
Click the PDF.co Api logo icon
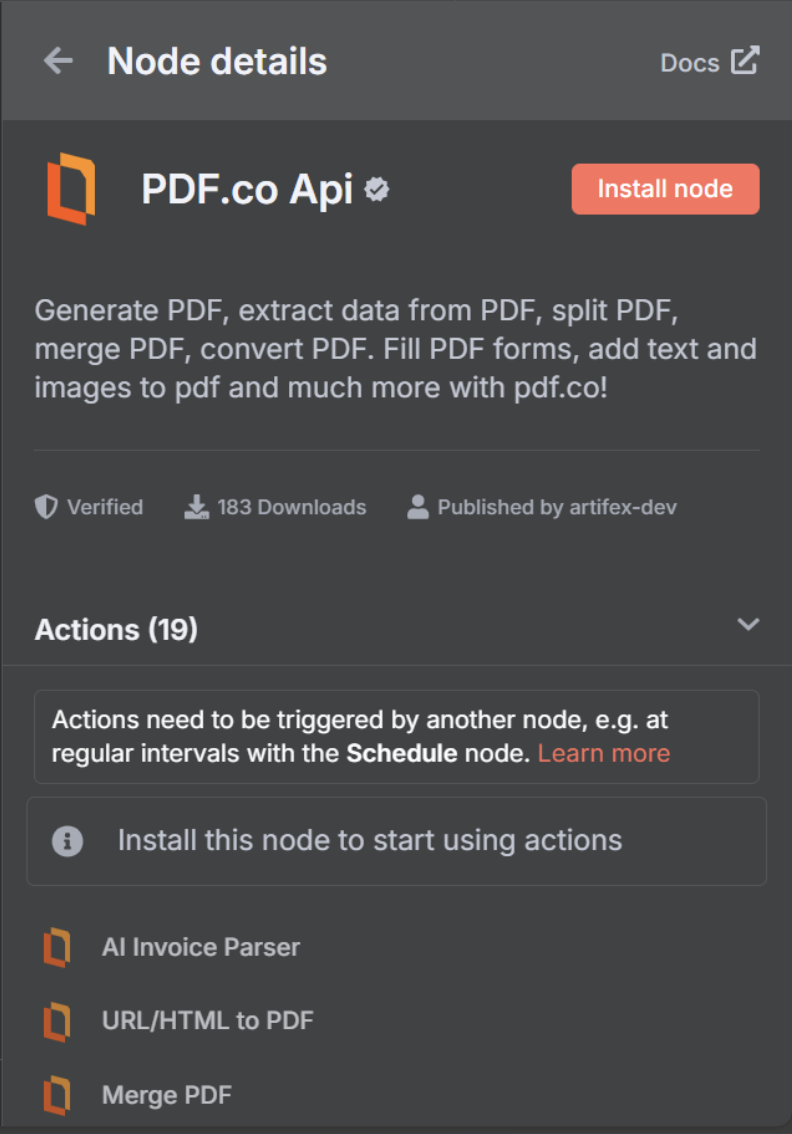pos(71,189)
